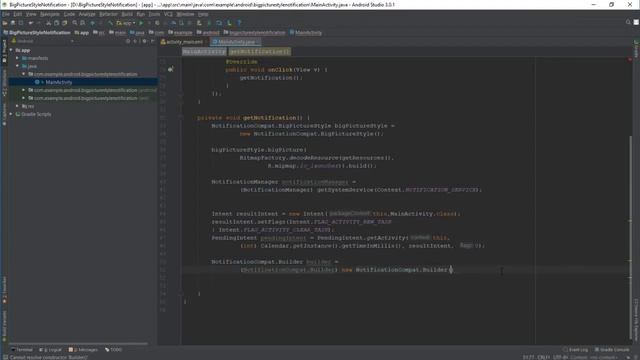This screenshot has width=640, height=360.
Task: Click getNotification() breadcrumb above code editor
Action: tap(260, 52)
